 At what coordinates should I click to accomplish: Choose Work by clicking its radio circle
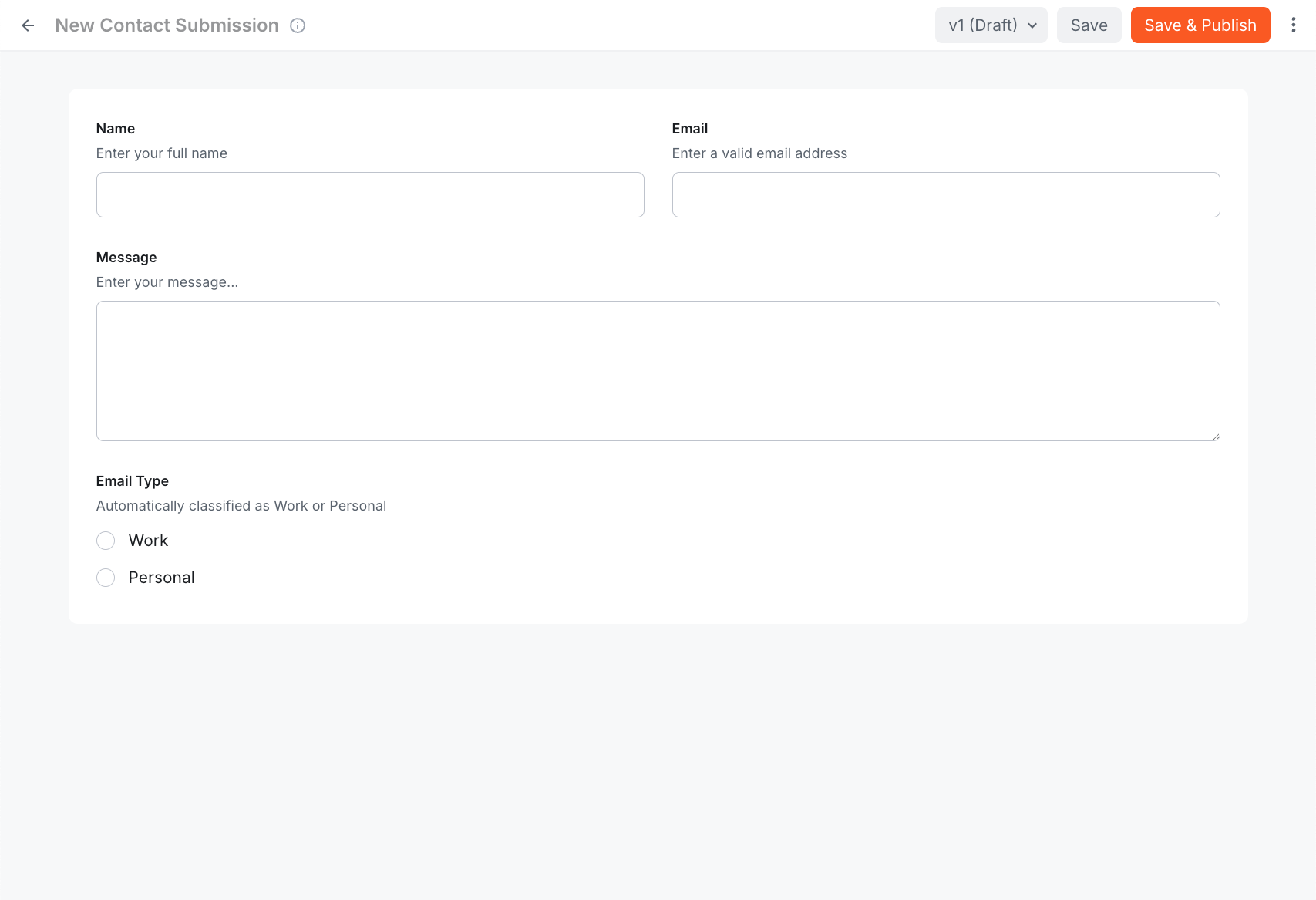106,541
